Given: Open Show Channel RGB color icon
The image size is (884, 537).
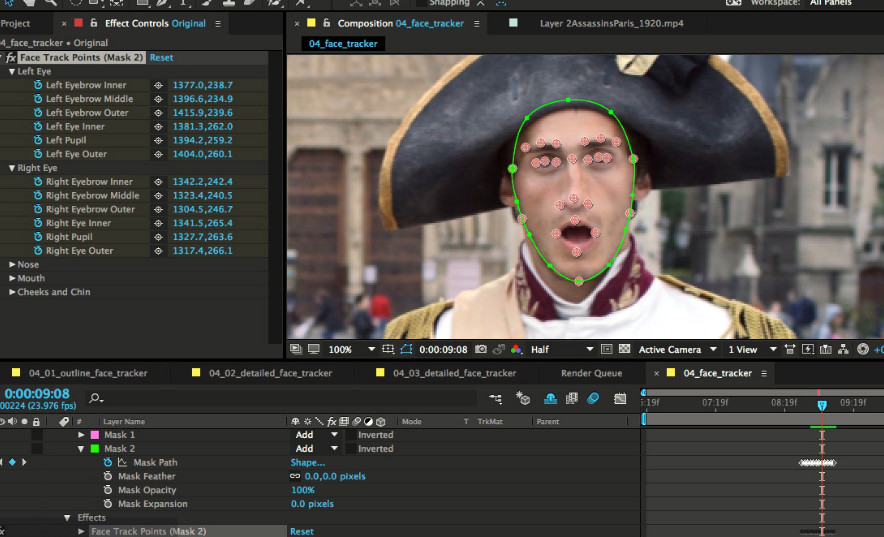Looking at the screenshot, I should [516, 349].
